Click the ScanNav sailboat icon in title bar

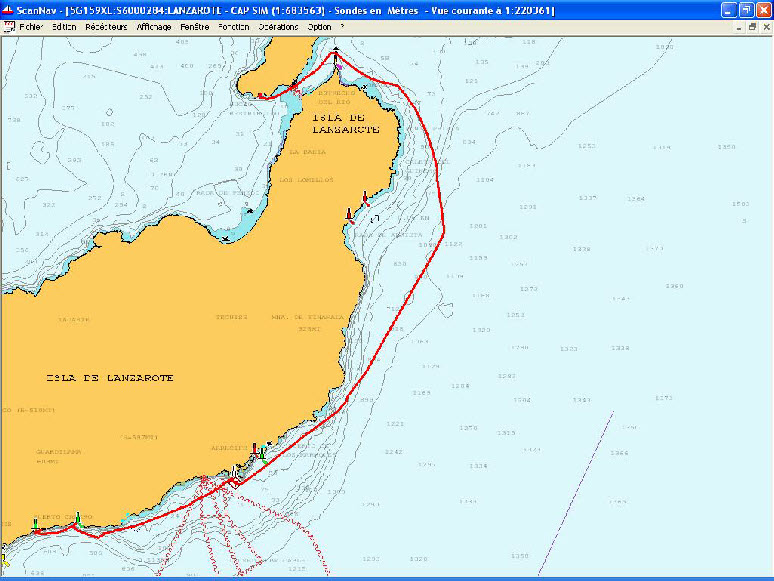pos(8,9)
